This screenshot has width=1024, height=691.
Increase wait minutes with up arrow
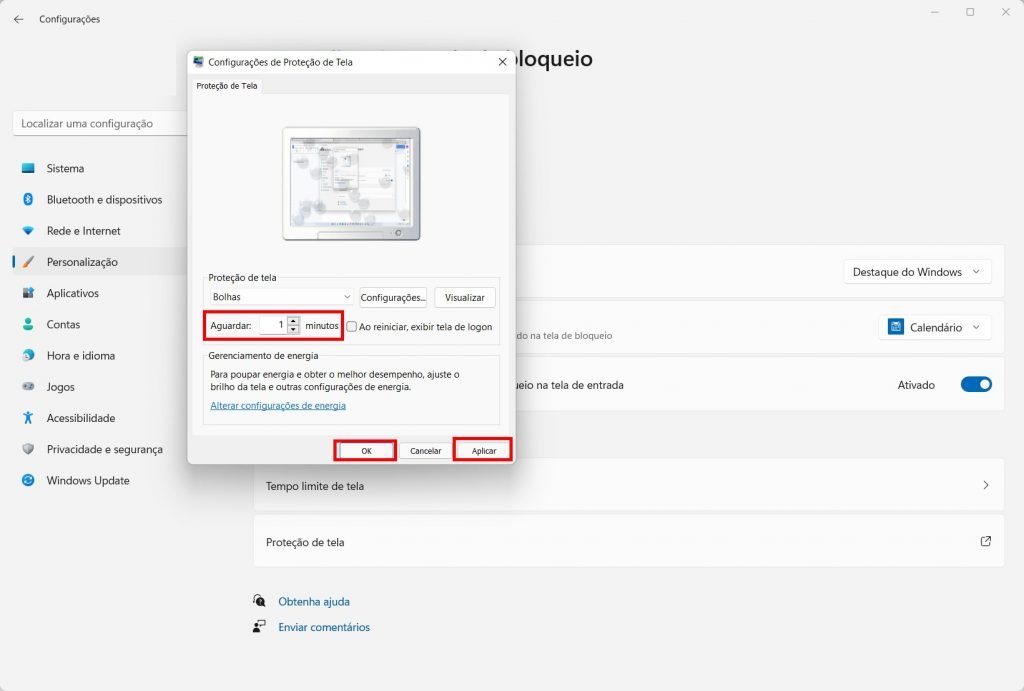[293, 321]
